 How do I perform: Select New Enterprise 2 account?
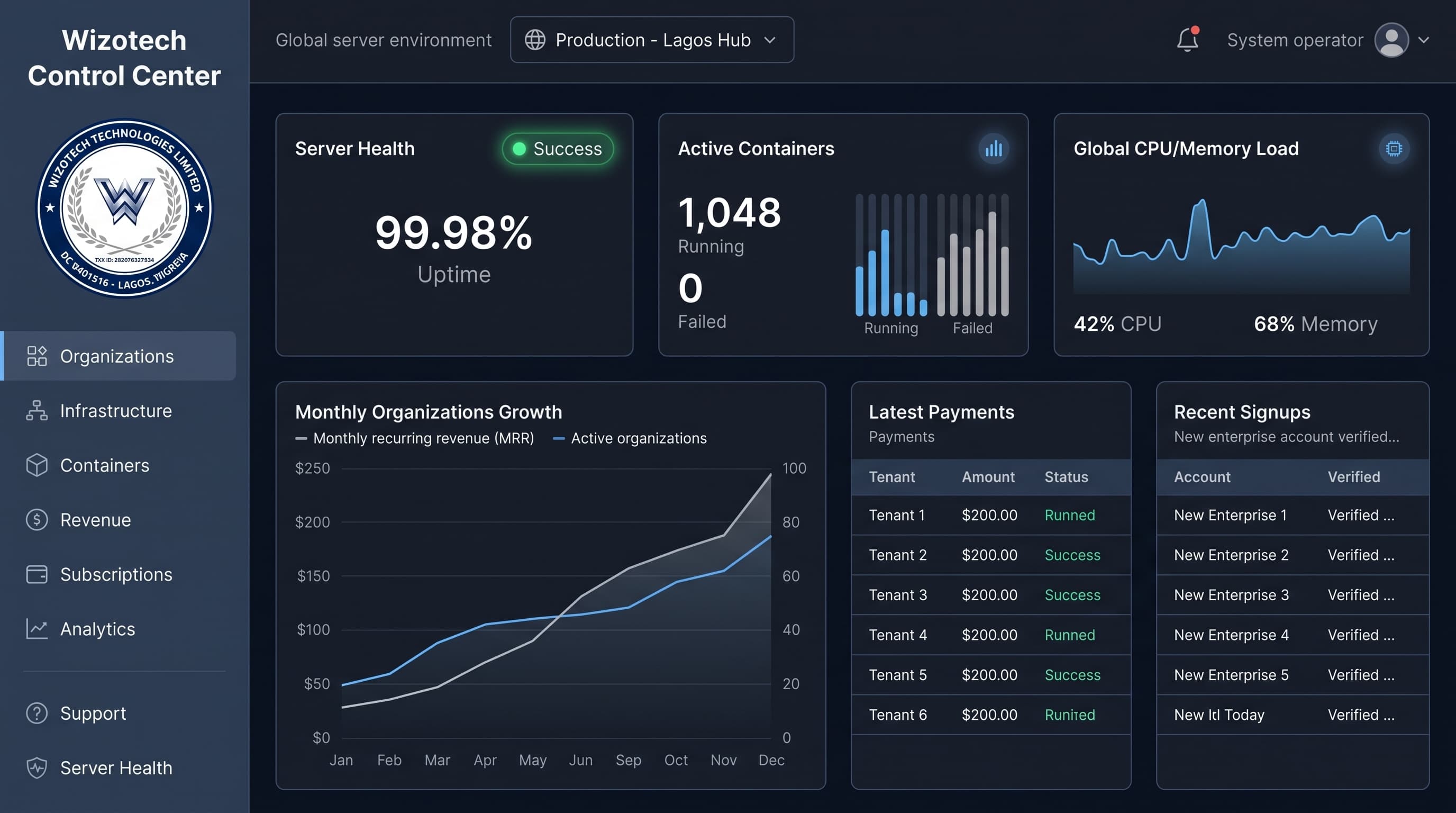coord(1231,555)
